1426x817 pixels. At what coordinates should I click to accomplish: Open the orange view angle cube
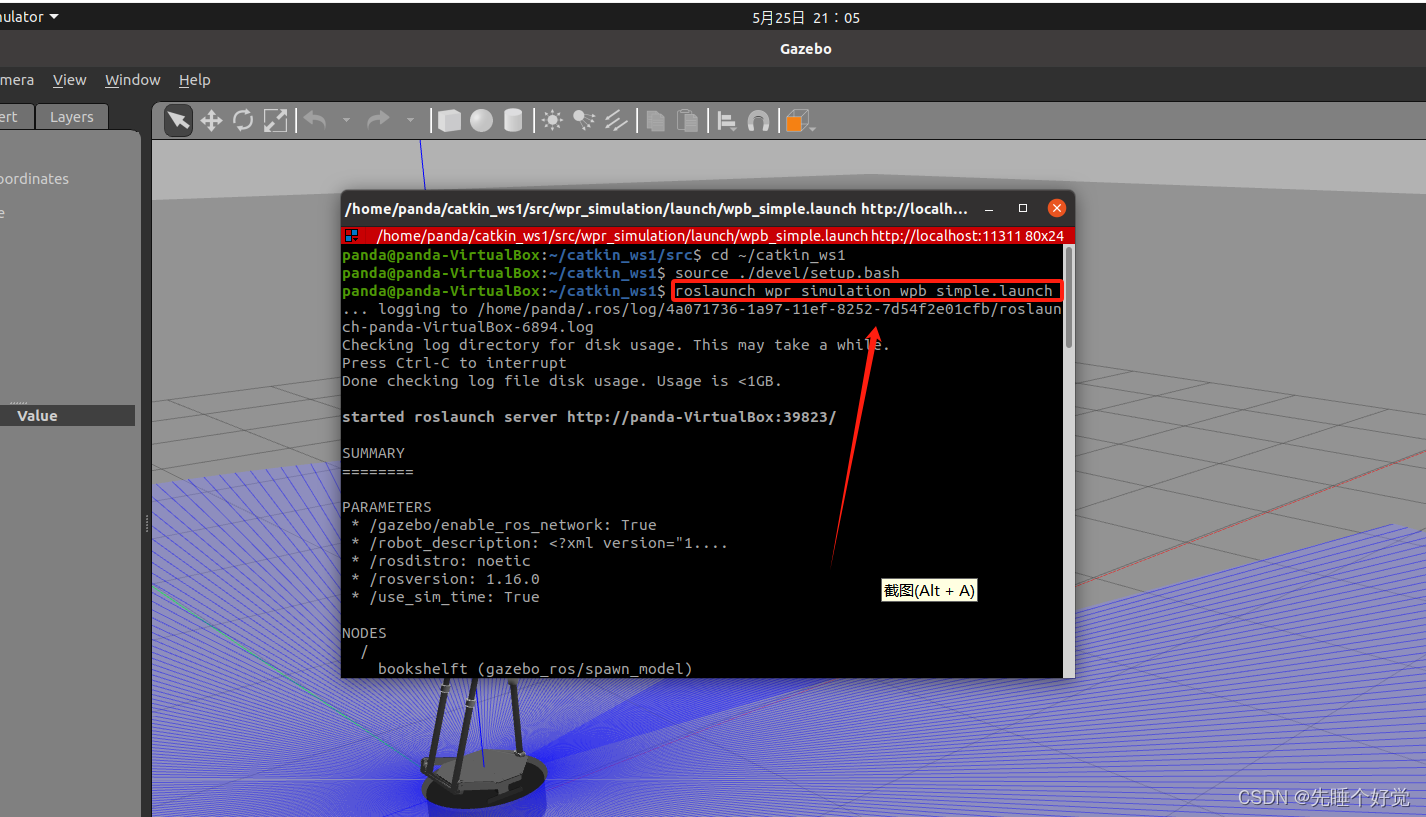pos(799,122)
